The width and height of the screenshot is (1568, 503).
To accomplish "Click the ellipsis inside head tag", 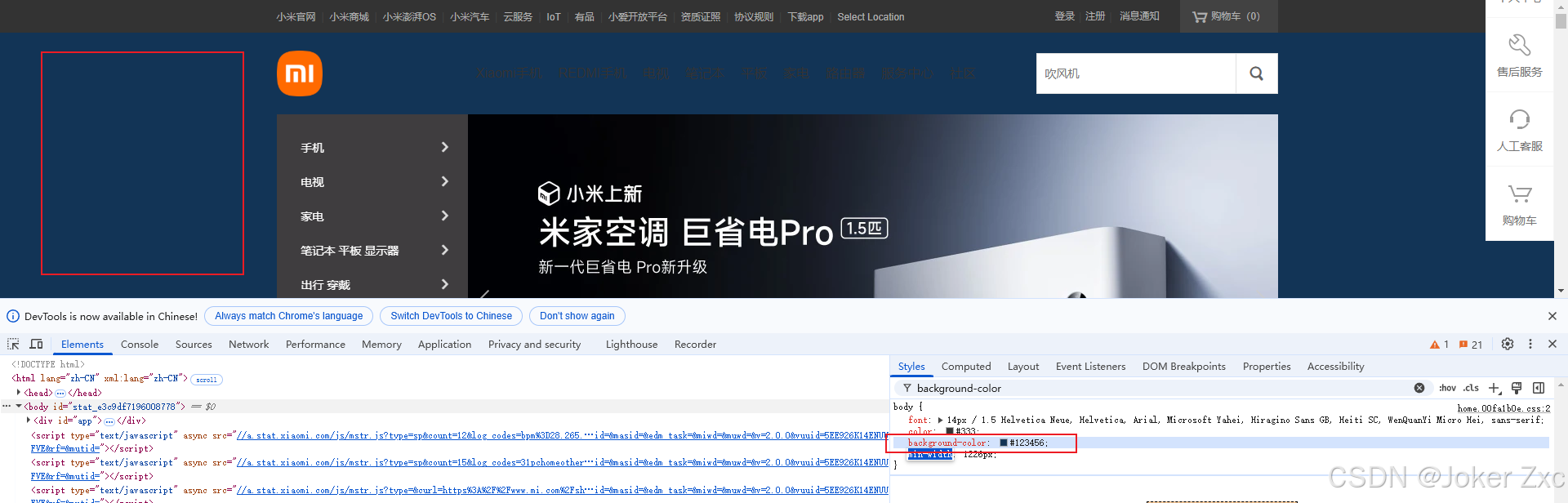I will tap(60, 393).
